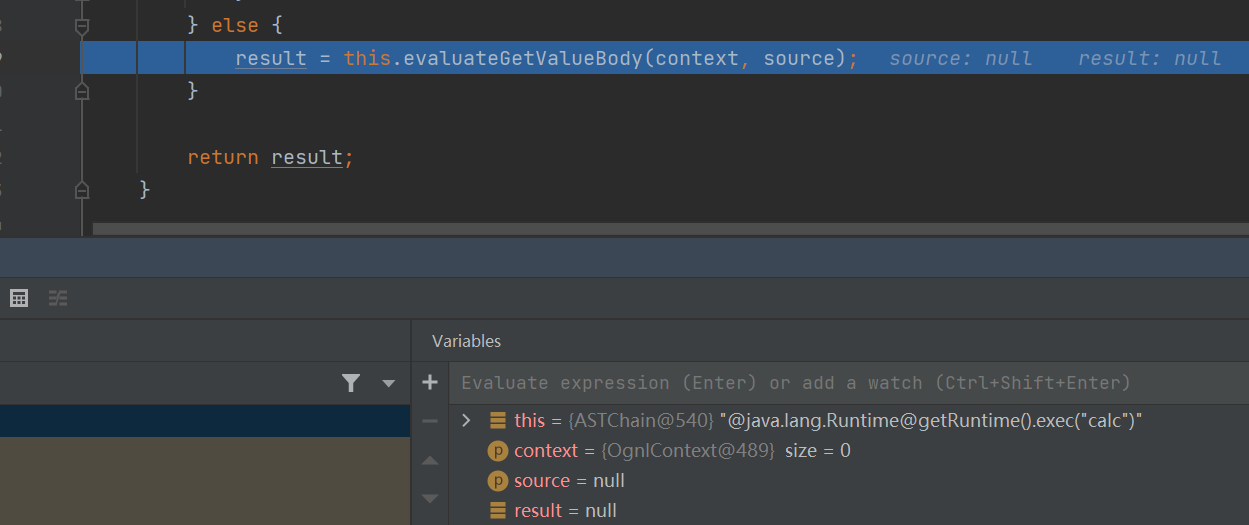This screenshot has width=1249, height=525.
Task: Click the parameter icon beside context variable
Action: click(x=497, y=451)
